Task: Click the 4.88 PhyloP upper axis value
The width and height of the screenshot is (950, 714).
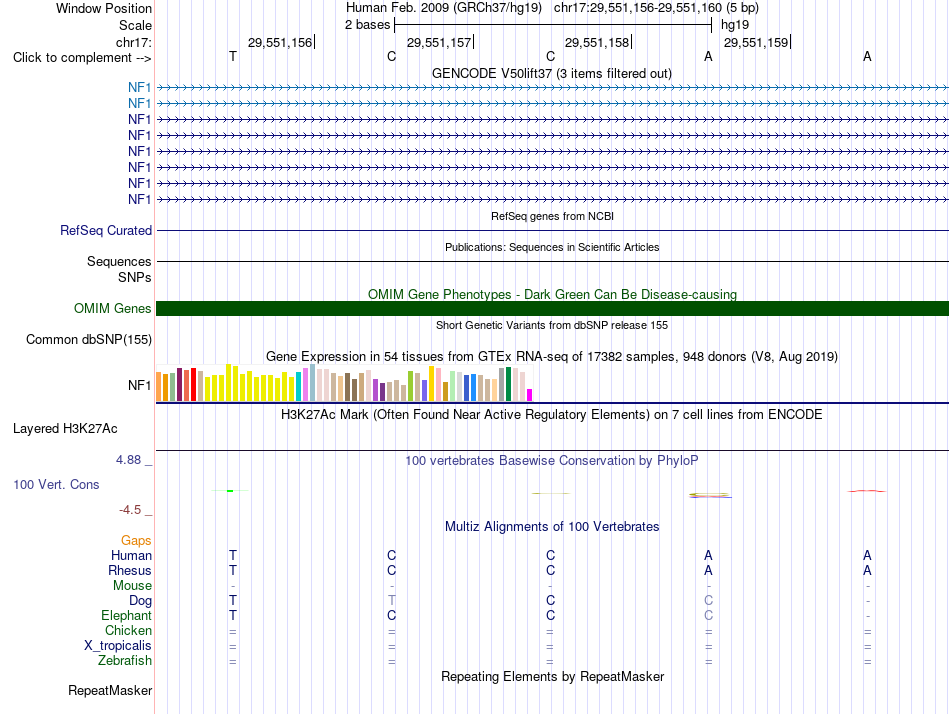Action: 128,460
